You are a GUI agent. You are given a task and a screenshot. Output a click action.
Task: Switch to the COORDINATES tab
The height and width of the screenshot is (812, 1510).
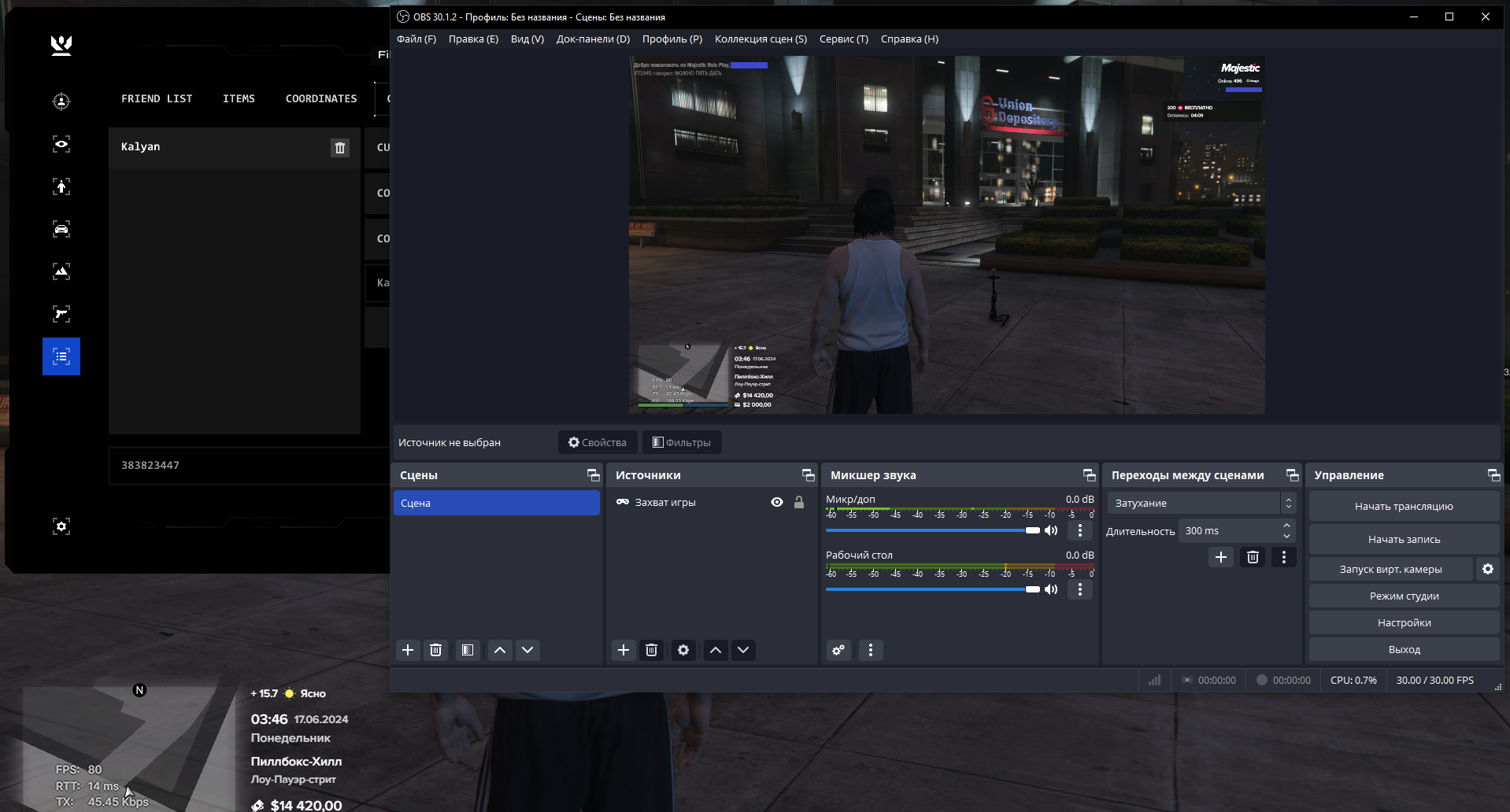point(321,98)
